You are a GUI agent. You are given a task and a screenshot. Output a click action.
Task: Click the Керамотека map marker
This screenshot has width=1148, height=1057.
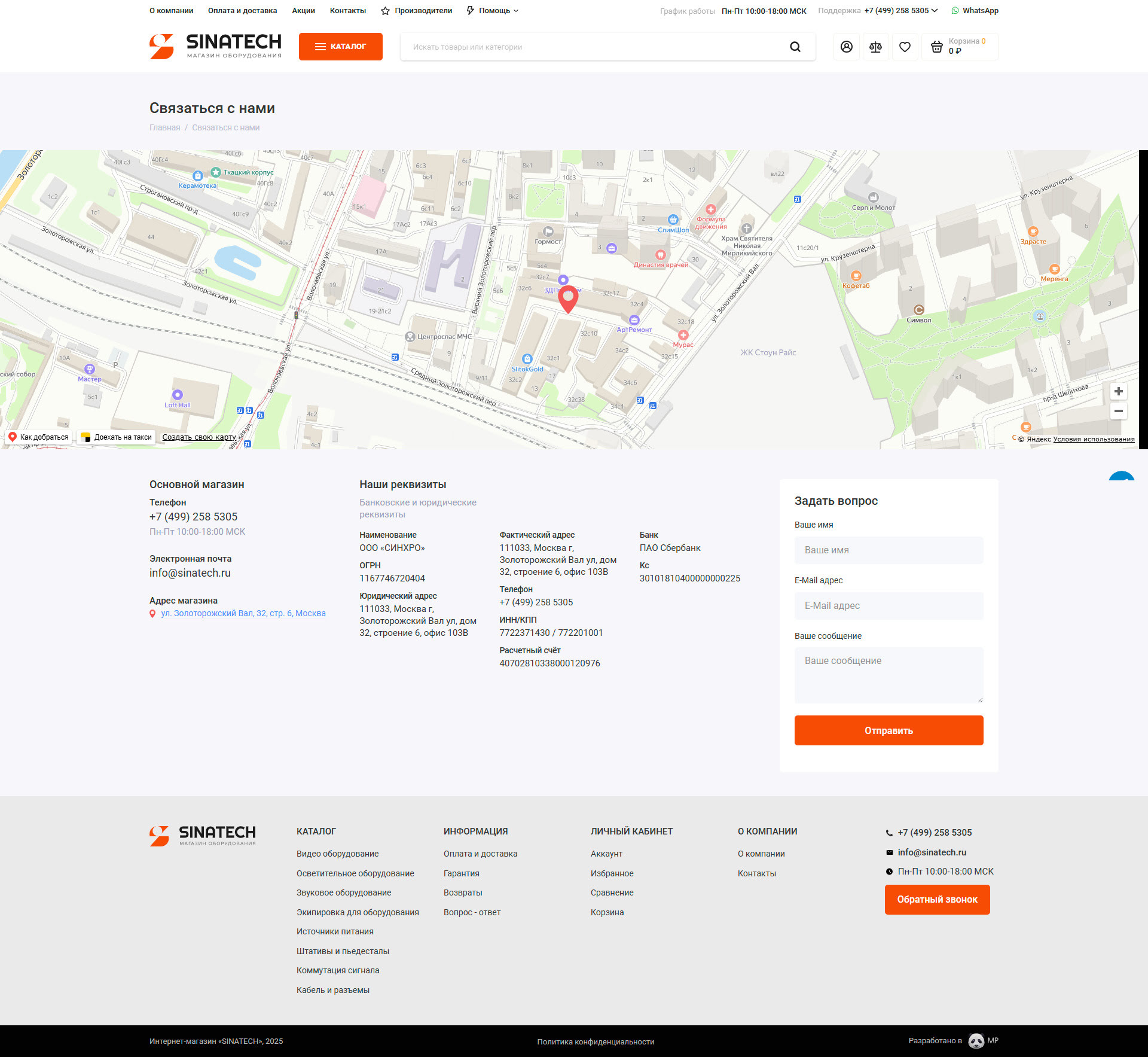coord(198,176)
